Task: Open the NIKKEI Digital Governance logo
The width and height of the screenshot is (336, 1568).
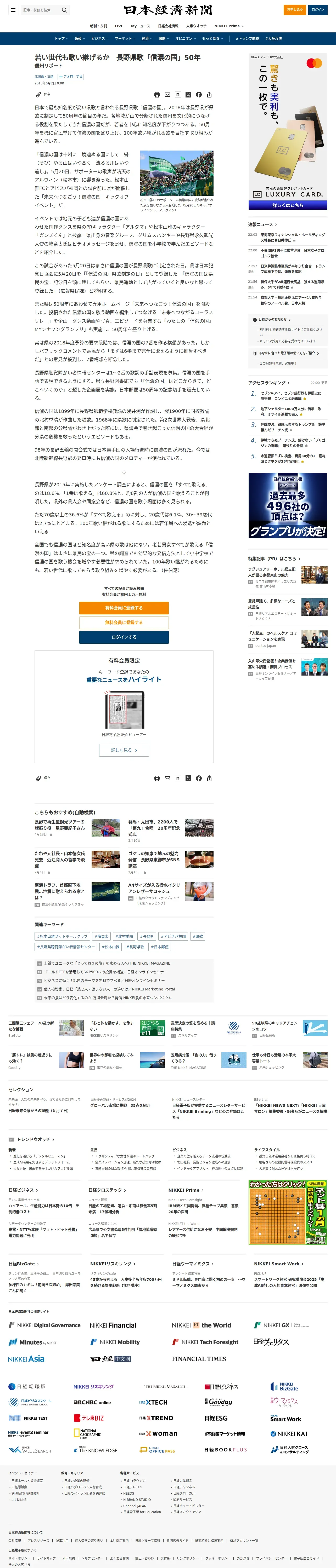Action: point(44,1325)
